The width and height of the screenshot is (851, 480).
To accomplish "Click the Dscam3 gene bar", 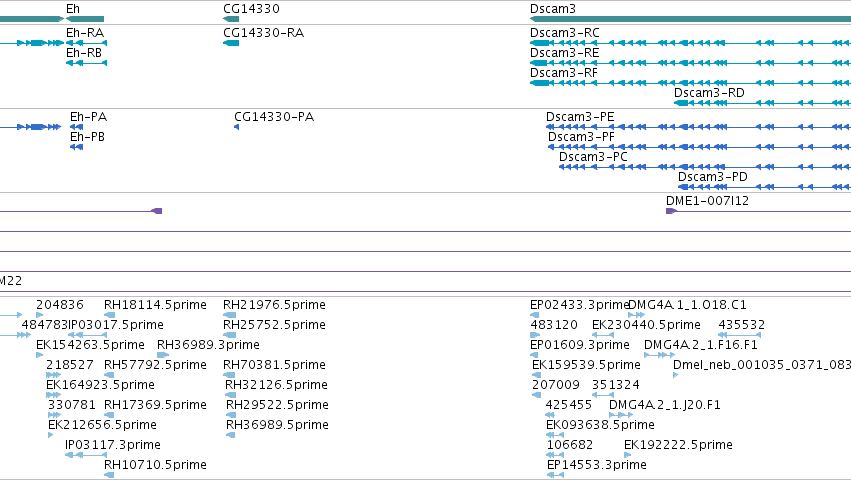I will tap(690, 19).
